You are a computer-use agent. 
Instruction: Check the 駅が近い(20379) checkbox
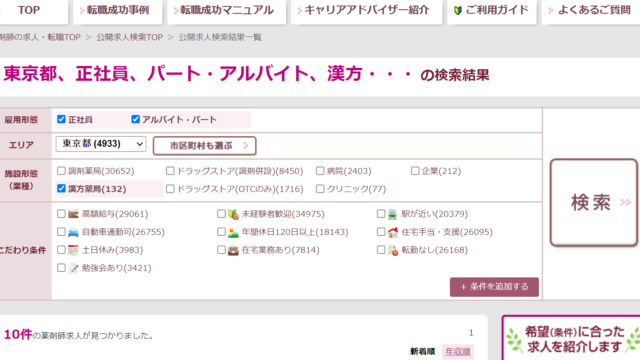pyautogui.click(x=381, y=213)
